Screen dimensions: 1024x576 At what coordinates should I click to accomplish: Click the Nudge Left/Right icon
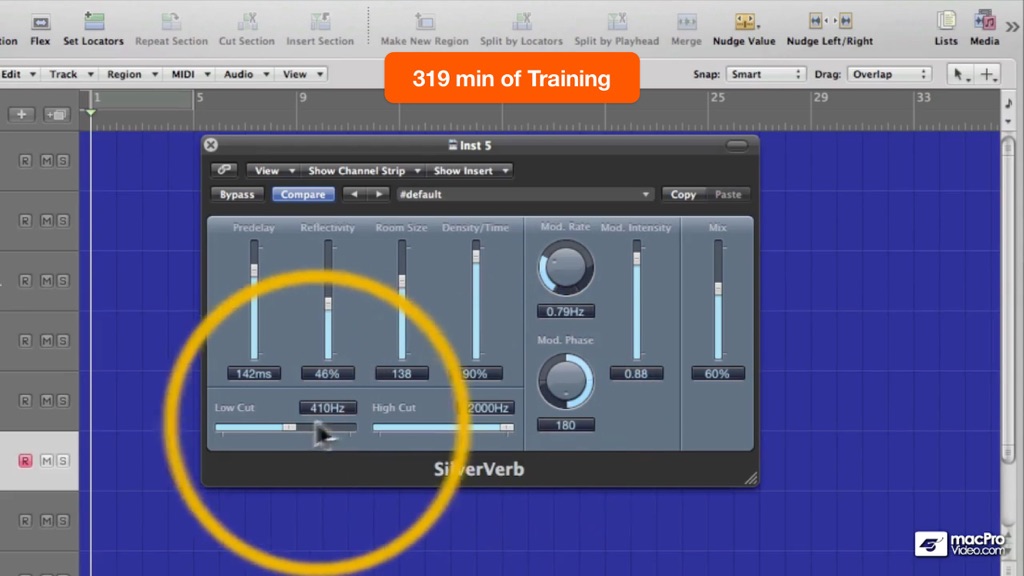(x=830, y=22)
